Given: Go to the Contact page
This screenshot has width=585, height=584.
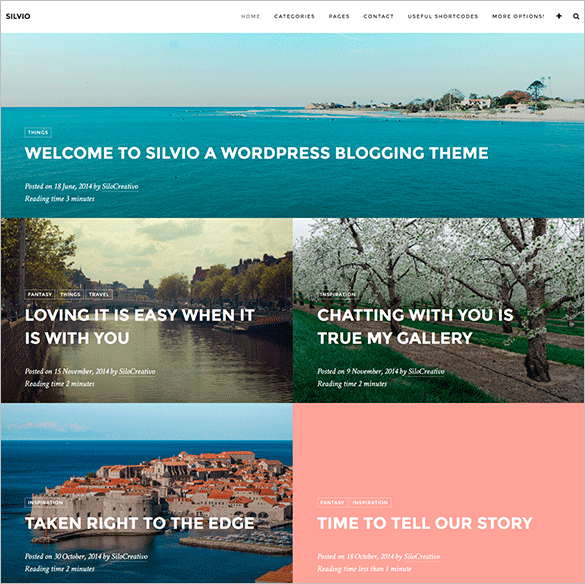Looking at the screenshot, I should point(379,16).
